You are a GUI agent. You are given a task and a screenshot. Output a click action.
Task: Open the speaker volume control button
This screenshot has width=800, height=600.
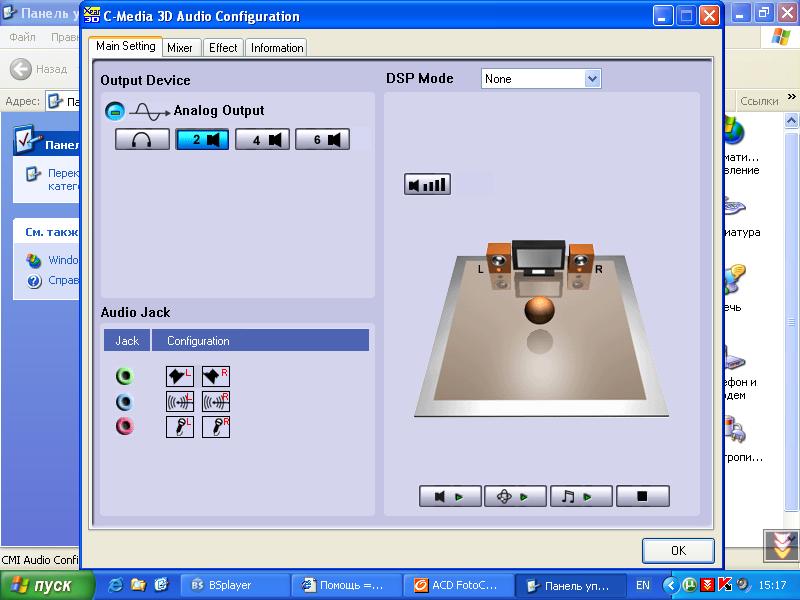tap(428, 184)
